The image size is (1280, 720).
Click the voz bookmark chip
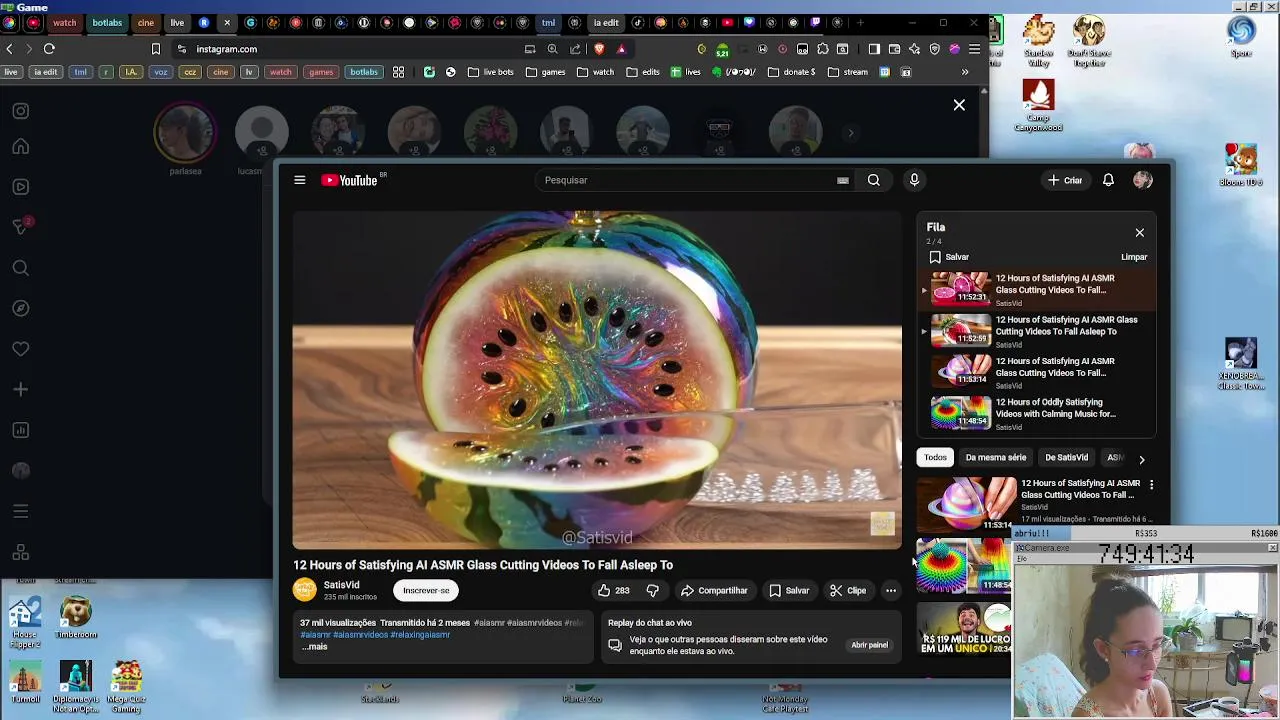pyautogui.click(x=161, y=72)
